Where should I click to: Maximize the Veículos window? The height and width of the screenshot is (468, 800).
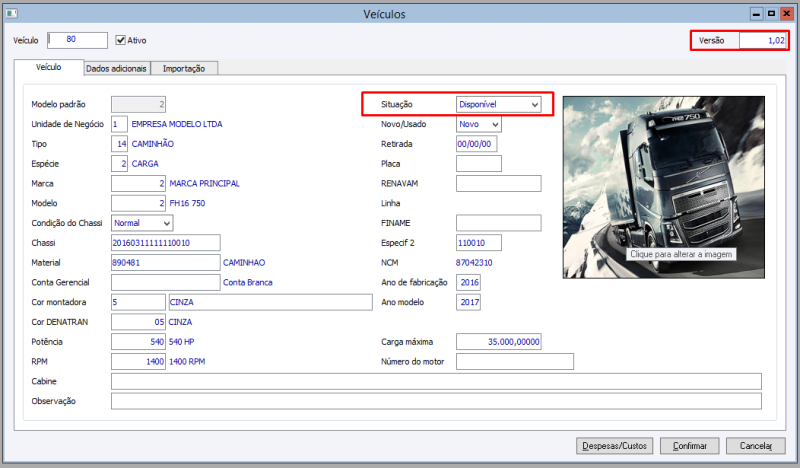[771, 14]
